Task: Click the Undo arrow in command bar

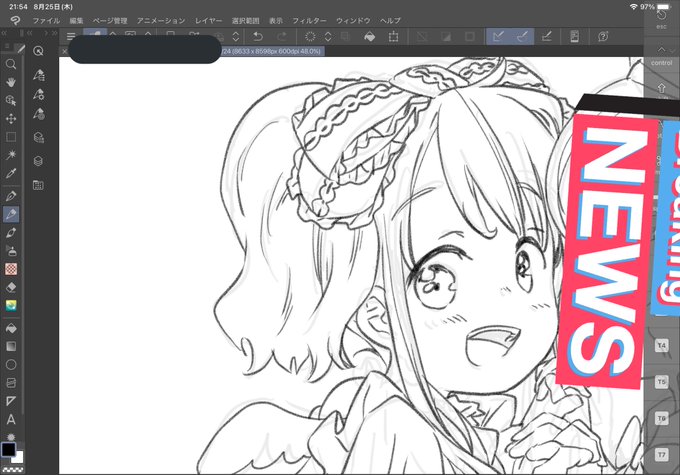Action: (258, 36)
